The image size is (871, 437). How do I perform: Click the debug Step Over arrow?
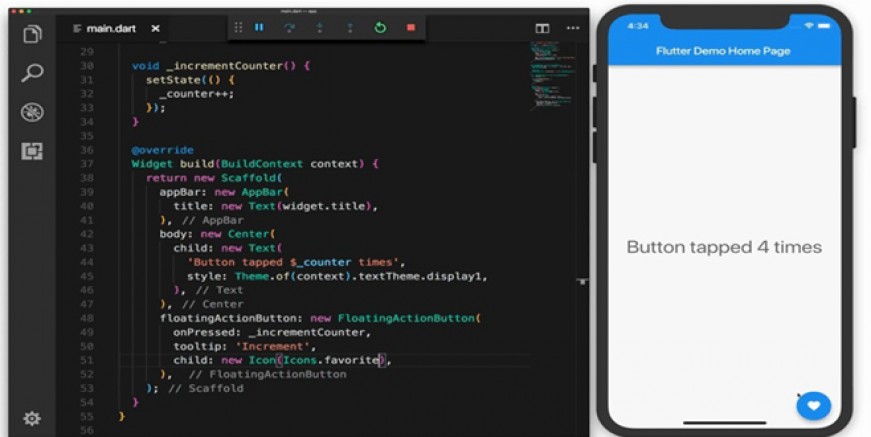point(289,28)
